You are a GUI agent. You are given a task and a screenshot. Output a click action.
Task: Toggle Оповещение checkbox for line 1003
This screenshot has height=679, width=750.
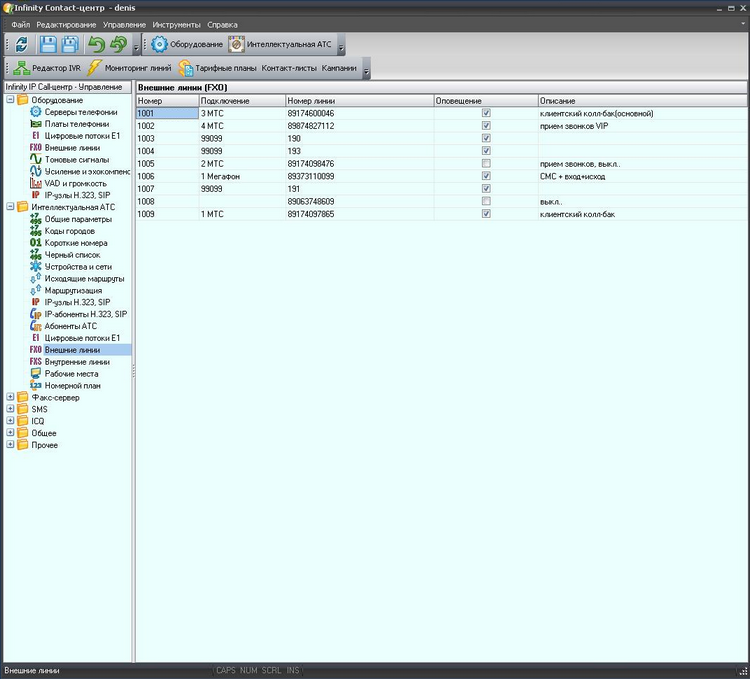[x=486, y=138]
